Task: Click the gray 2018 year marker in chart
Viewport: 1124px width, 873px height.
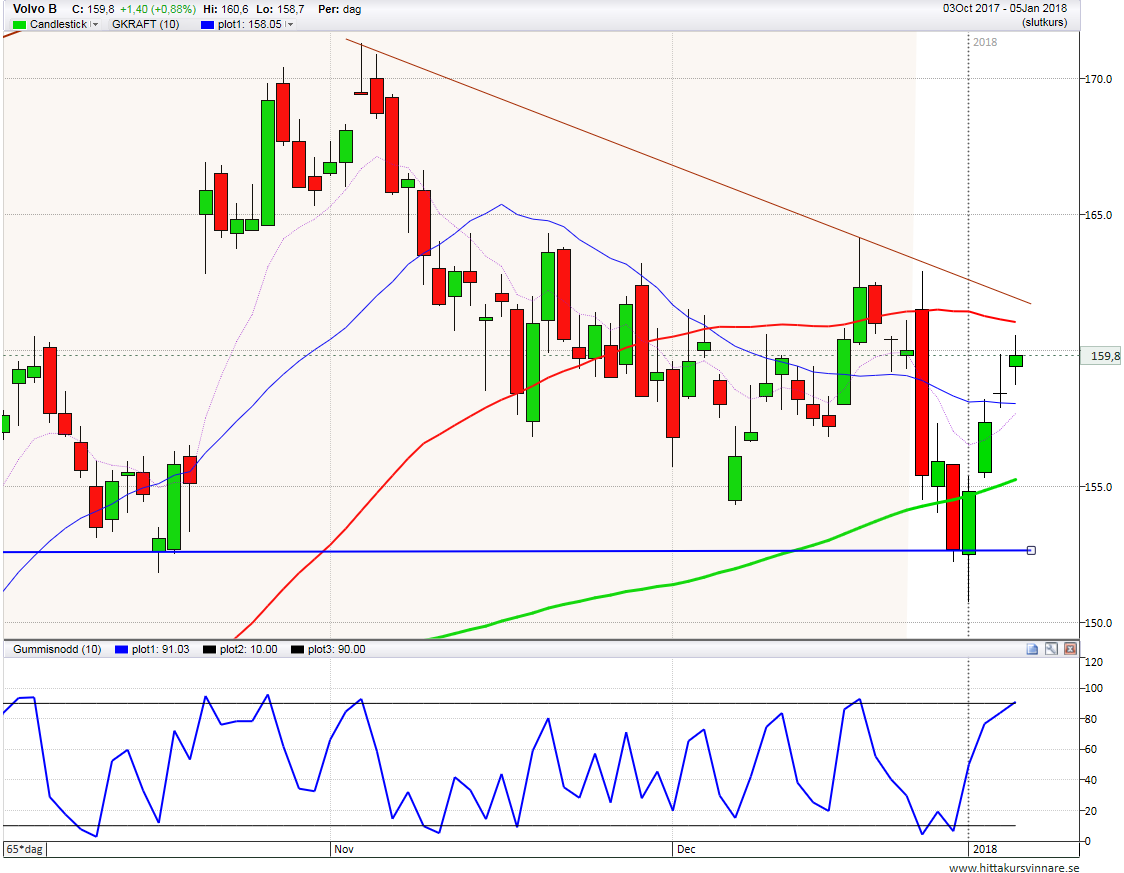Action: coord(985,42)
